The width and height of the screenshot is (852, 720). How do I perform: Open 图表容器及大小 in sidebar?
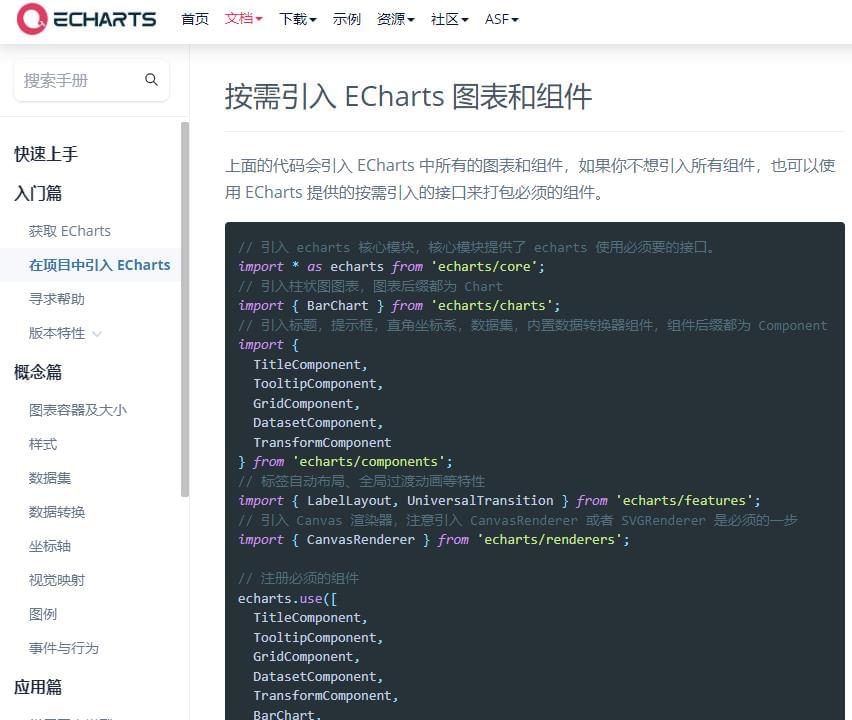[x=78, y=410]
